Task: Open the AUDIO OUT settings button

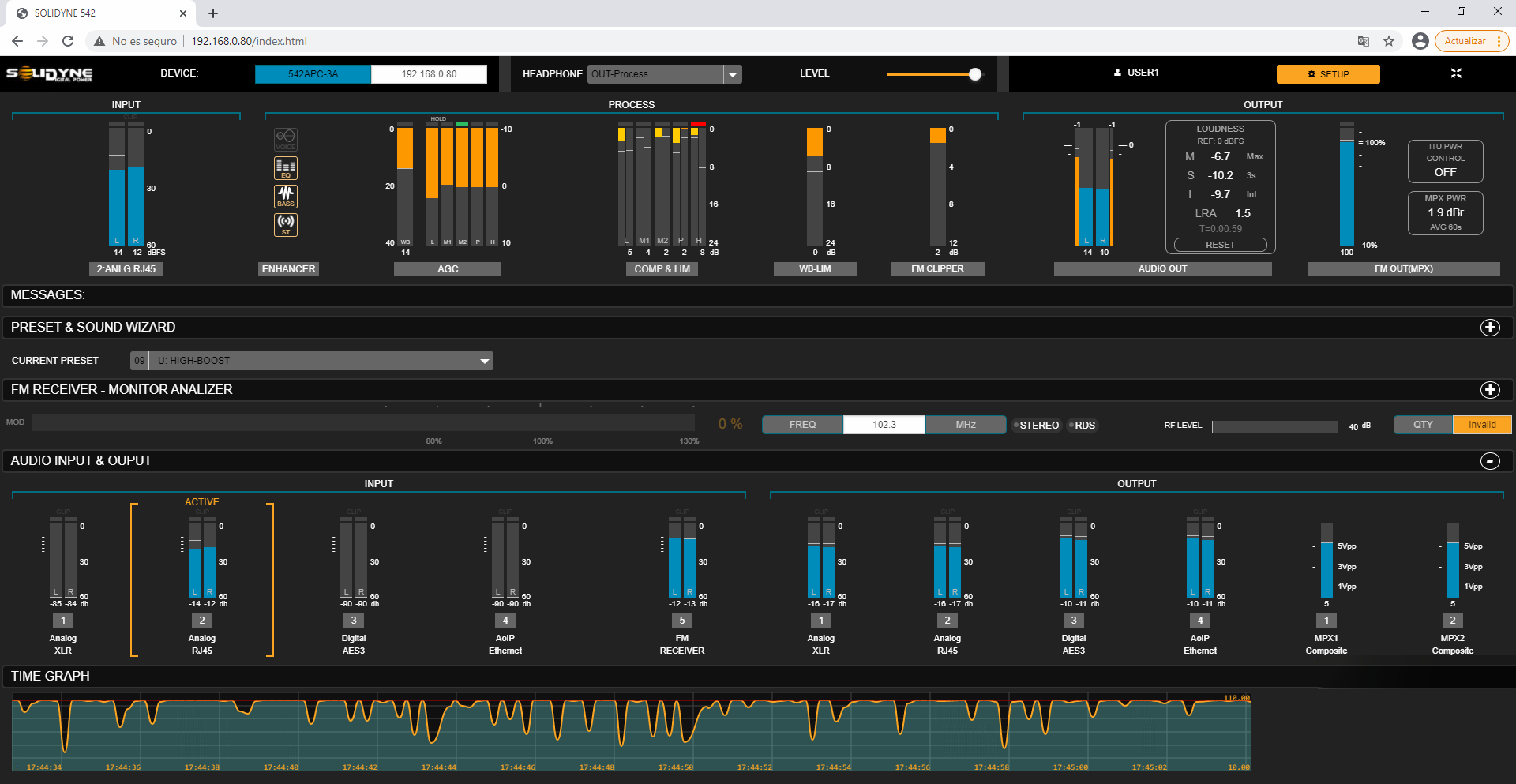Action: pyautogui.click(x=1162, y=269)
